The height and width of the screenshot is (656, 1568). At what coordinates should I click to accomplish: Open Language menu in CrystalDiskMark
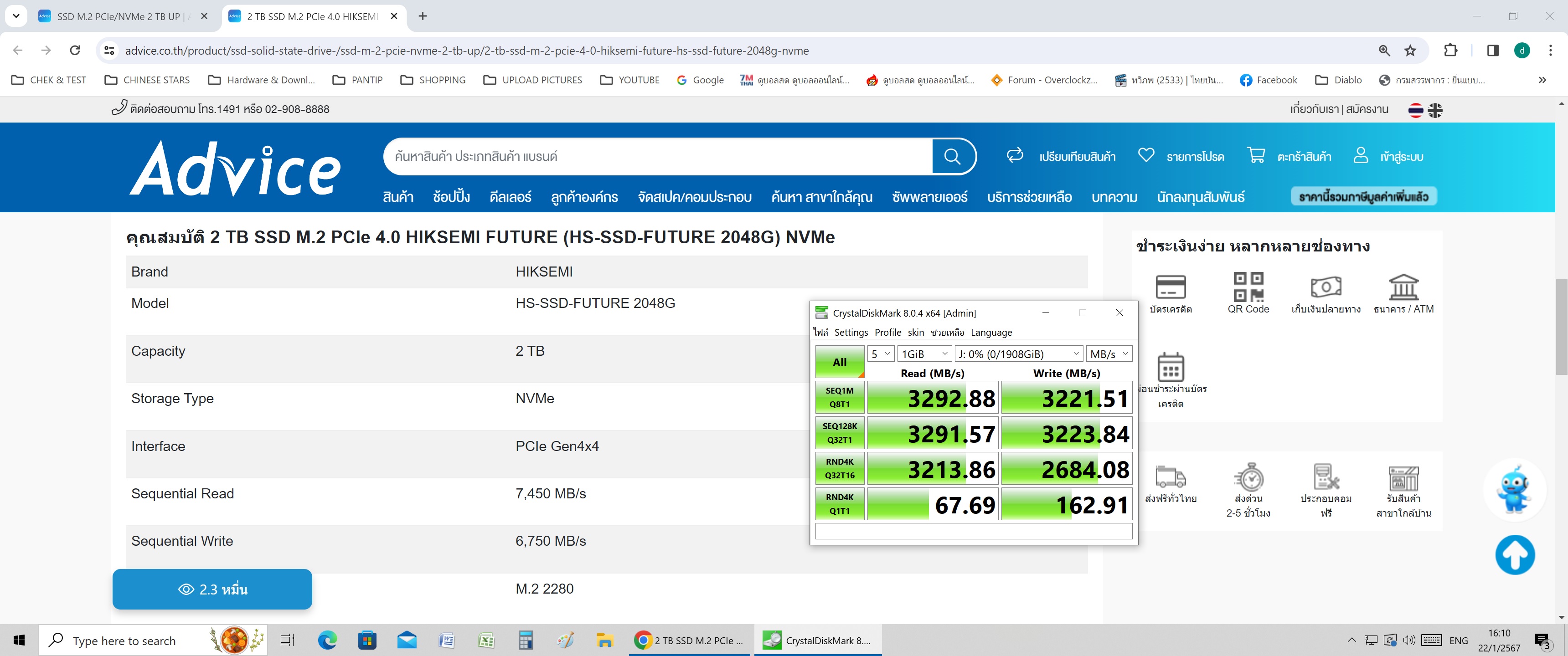pos(991,332)
